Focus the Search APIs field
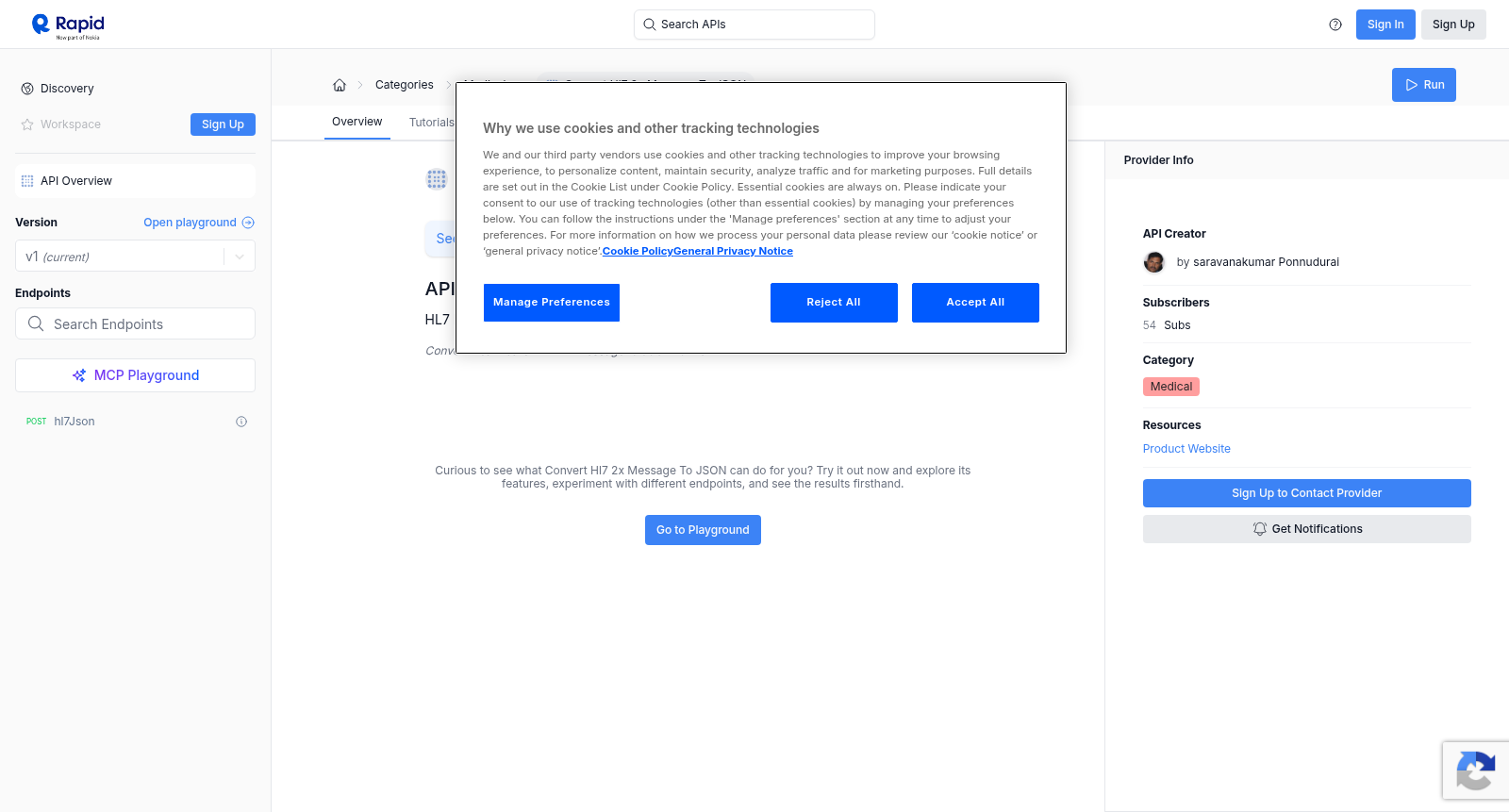This screenshot has height=812, width=1509. point(754,25)
